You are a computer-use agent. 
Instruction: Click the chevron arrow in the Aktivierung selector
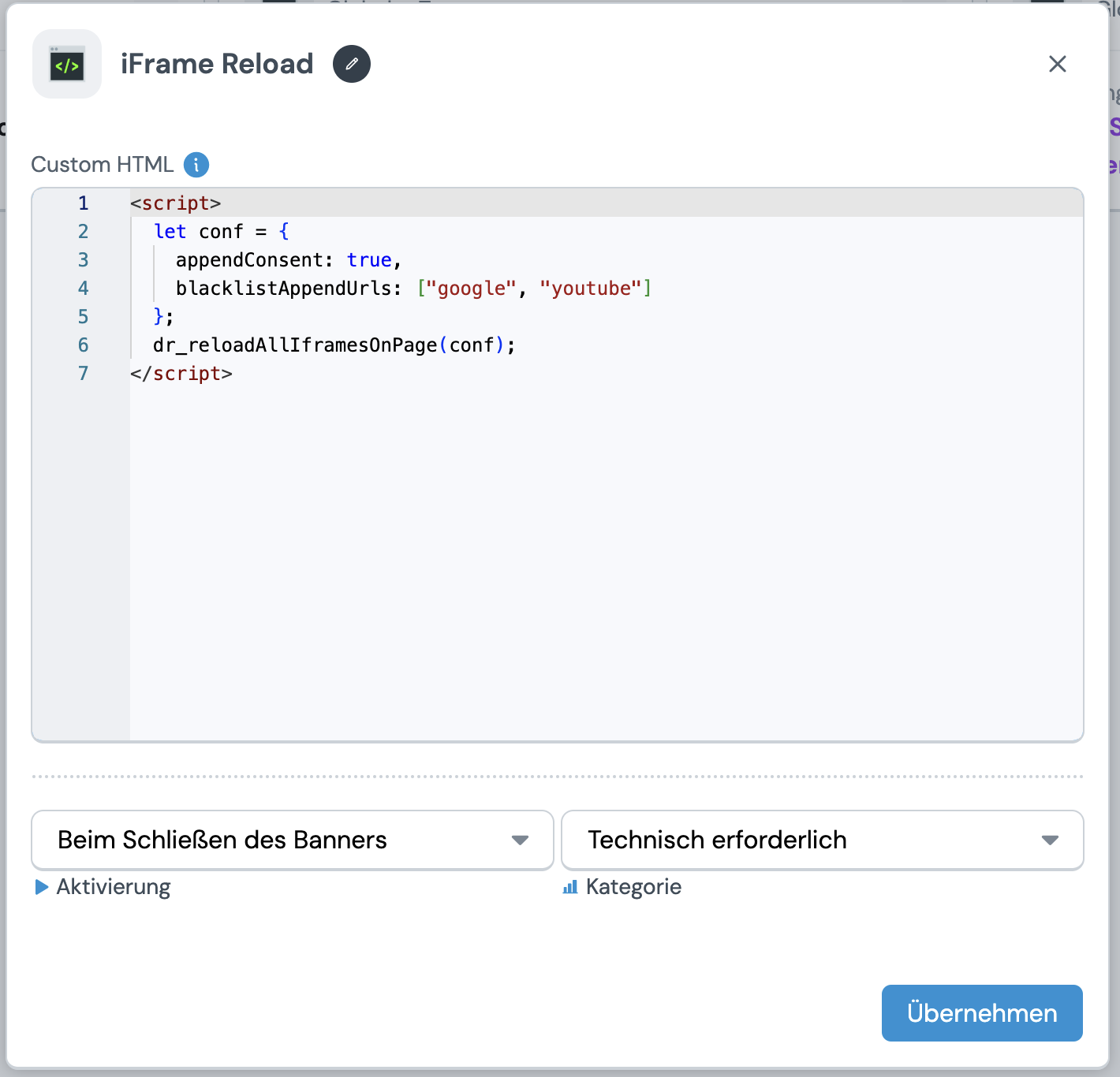click(x=520, y=840)
